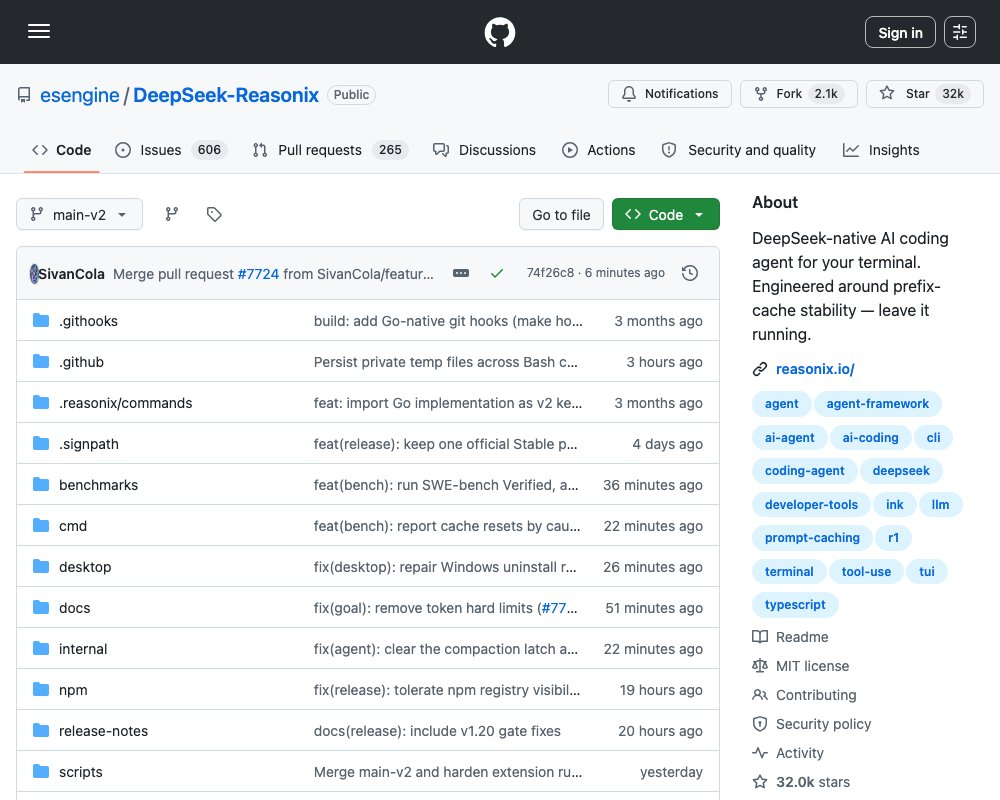The image size is (1000, 800).
Task: Open commit 'feat(bench): run SWE-bench Verified'
Action: coord(446,485)
